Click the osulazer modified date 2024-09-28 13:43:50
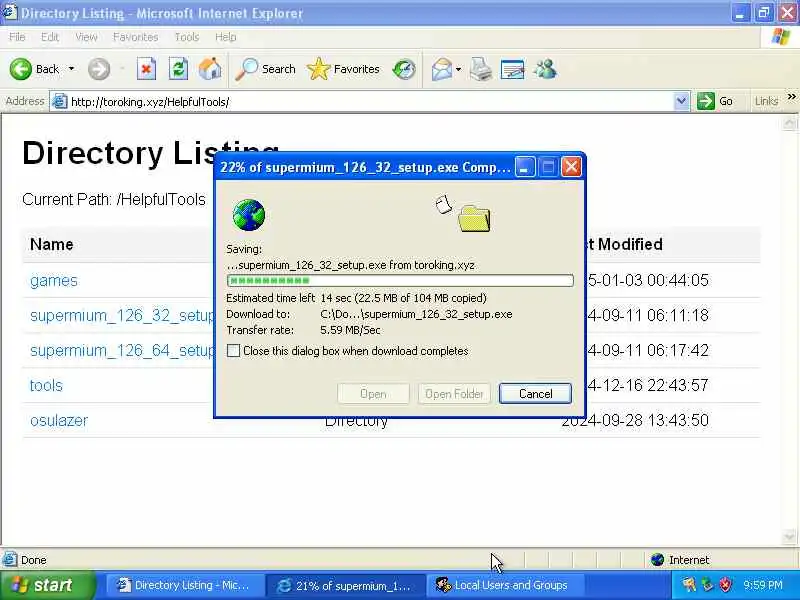The height and width of the screenshot is (600, 800). pos(636,420)
